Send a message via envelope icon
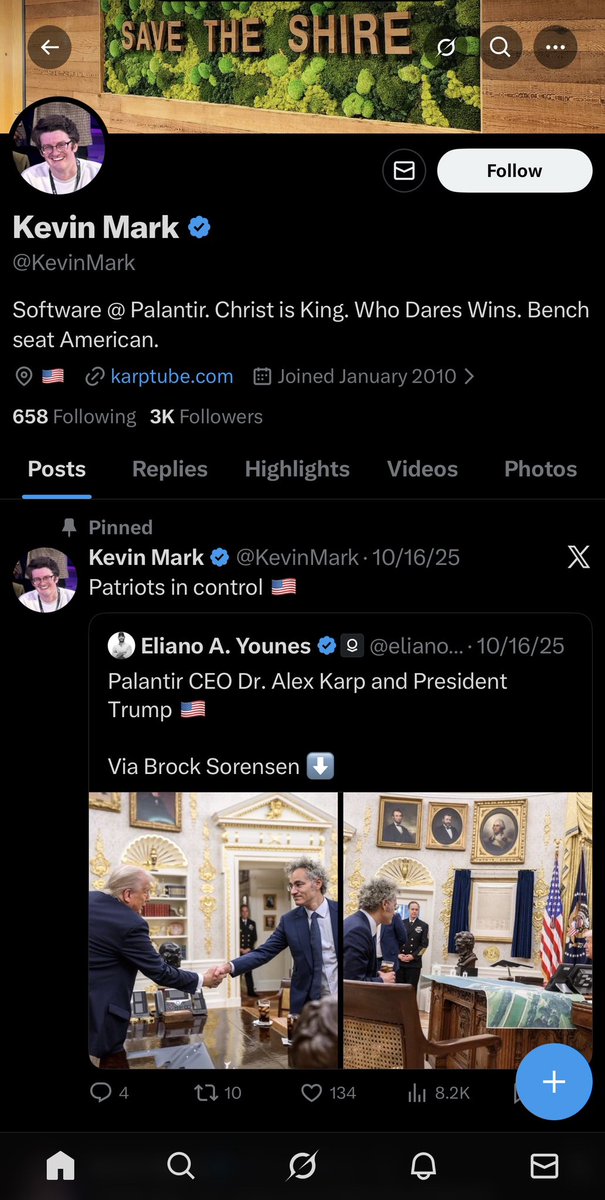 [404, 171]
